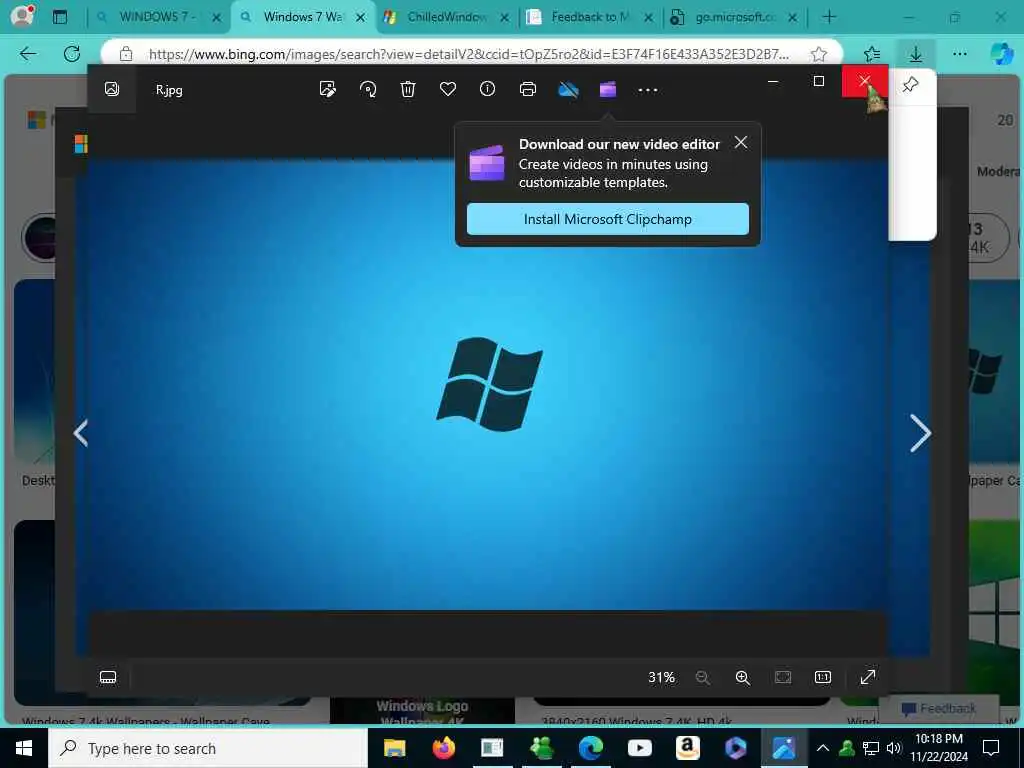Show file info with the info icon
Screen dimensions: 1024x768
[488, 89]
